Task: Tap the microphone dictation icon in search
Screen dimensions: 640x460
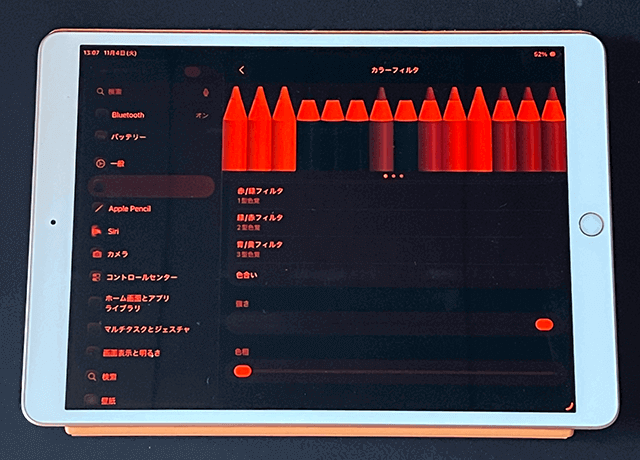Action: 206,92
